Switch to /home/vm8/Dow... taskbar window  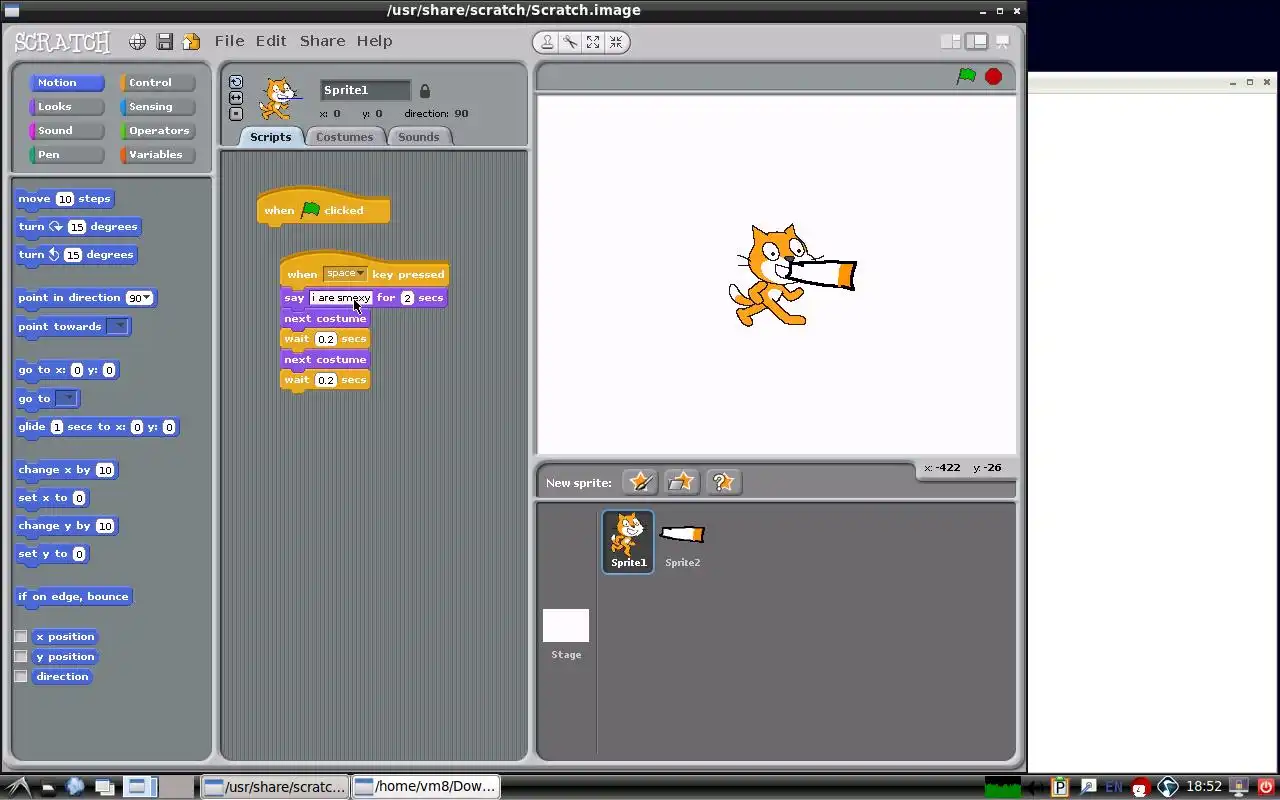coord(425,786)
